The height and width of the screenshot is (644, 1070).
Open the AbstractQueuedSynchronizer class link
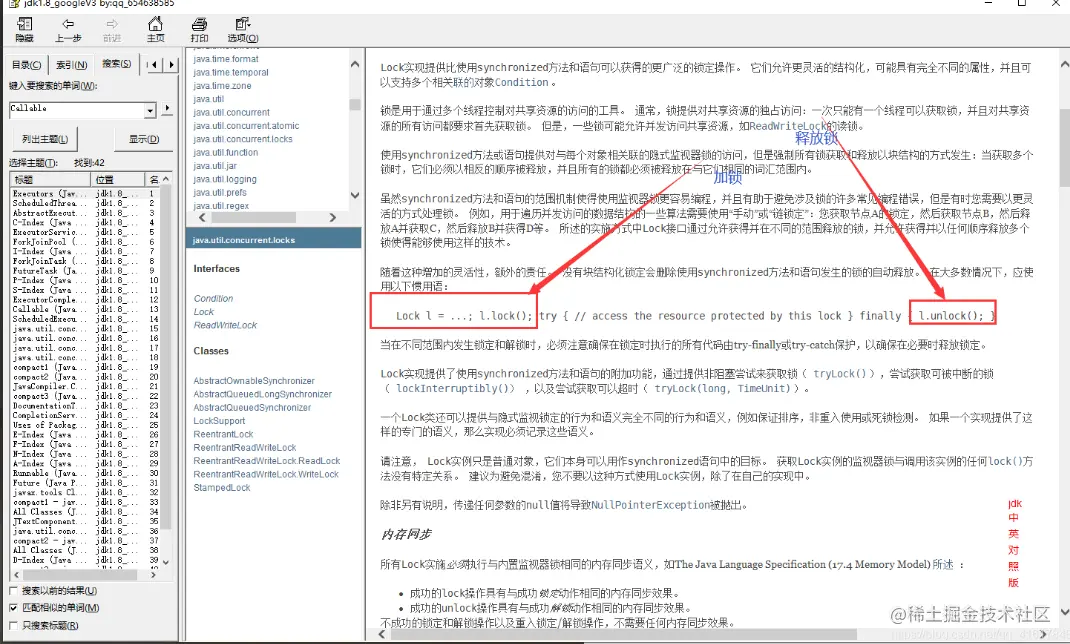[x=252, y=407]
